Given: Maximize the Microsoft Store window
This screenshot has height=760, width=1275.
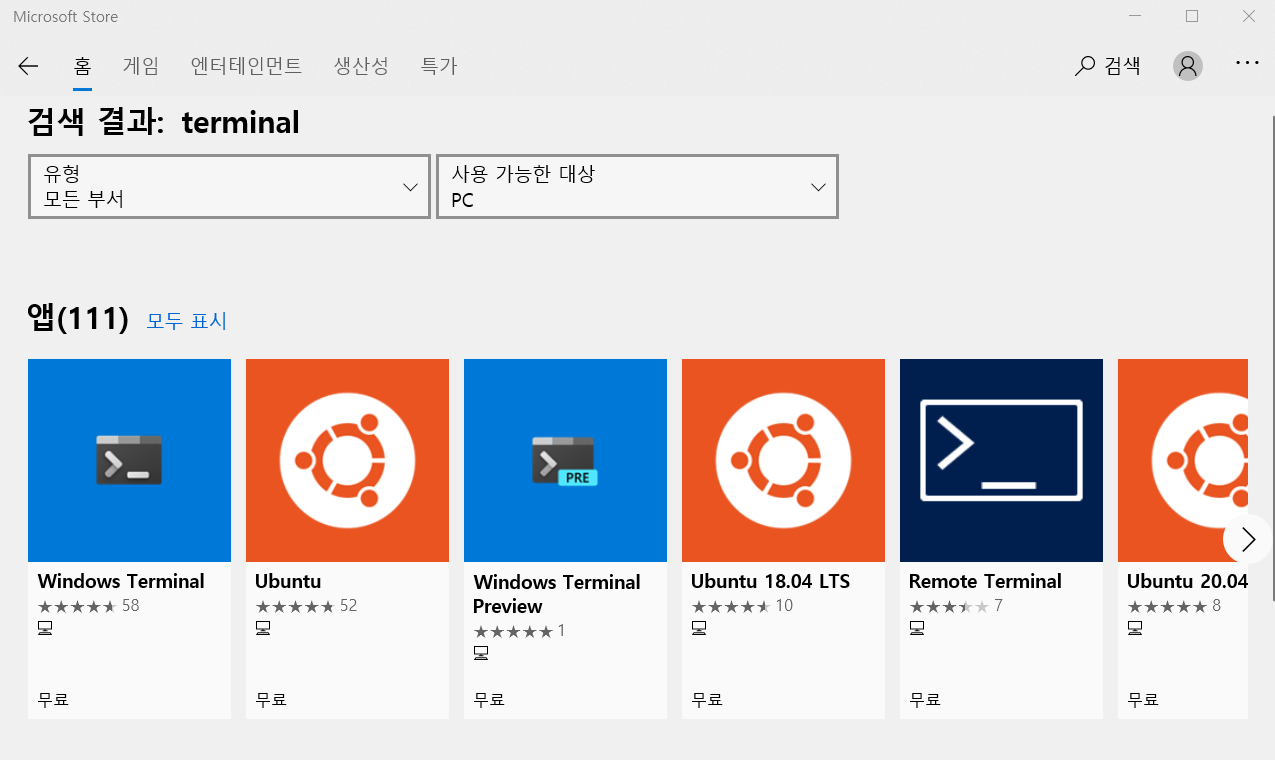Looking at the screenshot, I should click(x=1192, y=16).
